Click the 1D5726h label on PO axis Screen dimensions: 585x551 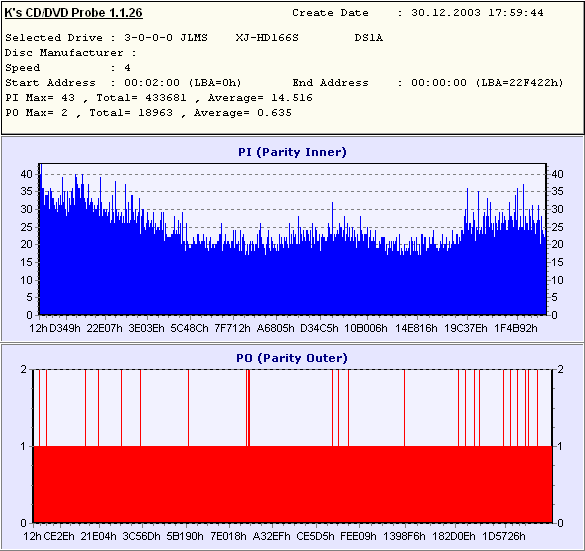click(504, 536)
